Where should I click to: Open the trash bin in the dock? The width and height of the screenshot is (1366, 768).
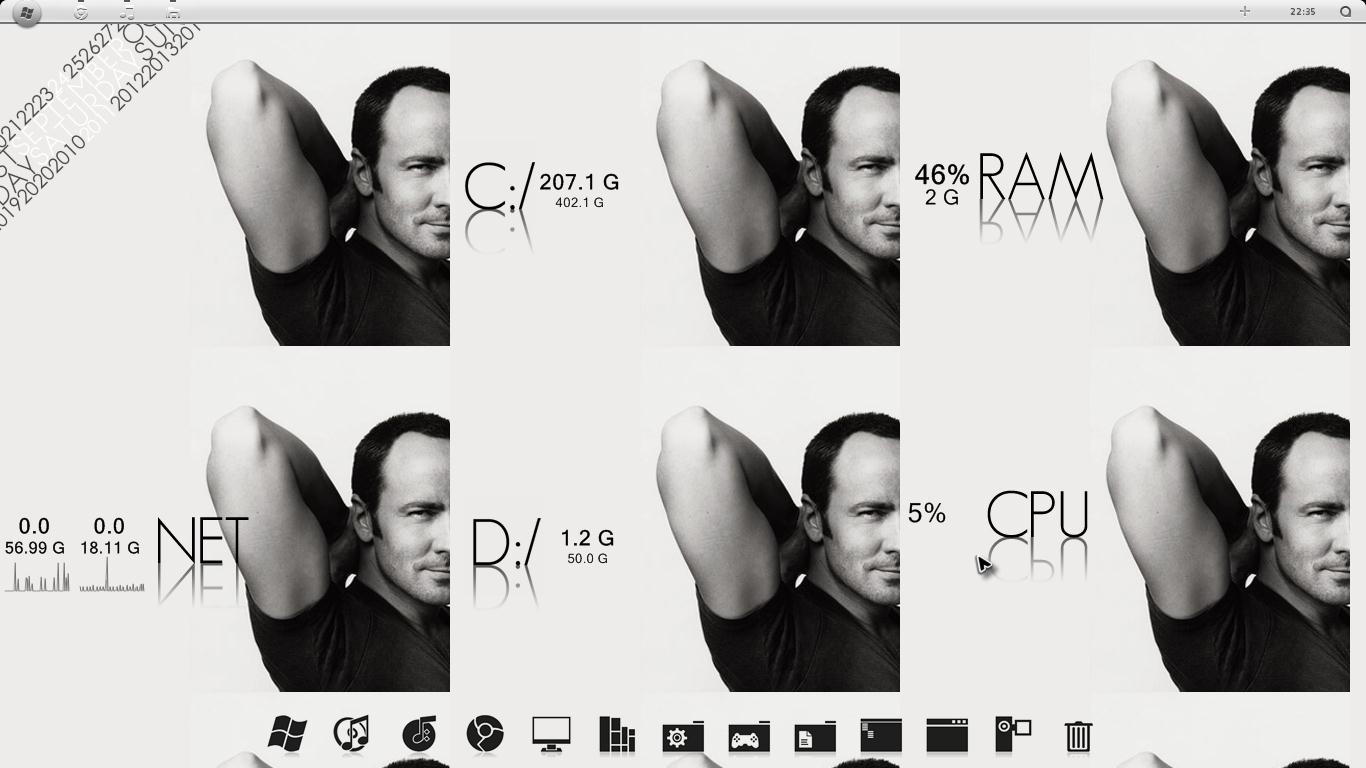tap(1078, 736)
